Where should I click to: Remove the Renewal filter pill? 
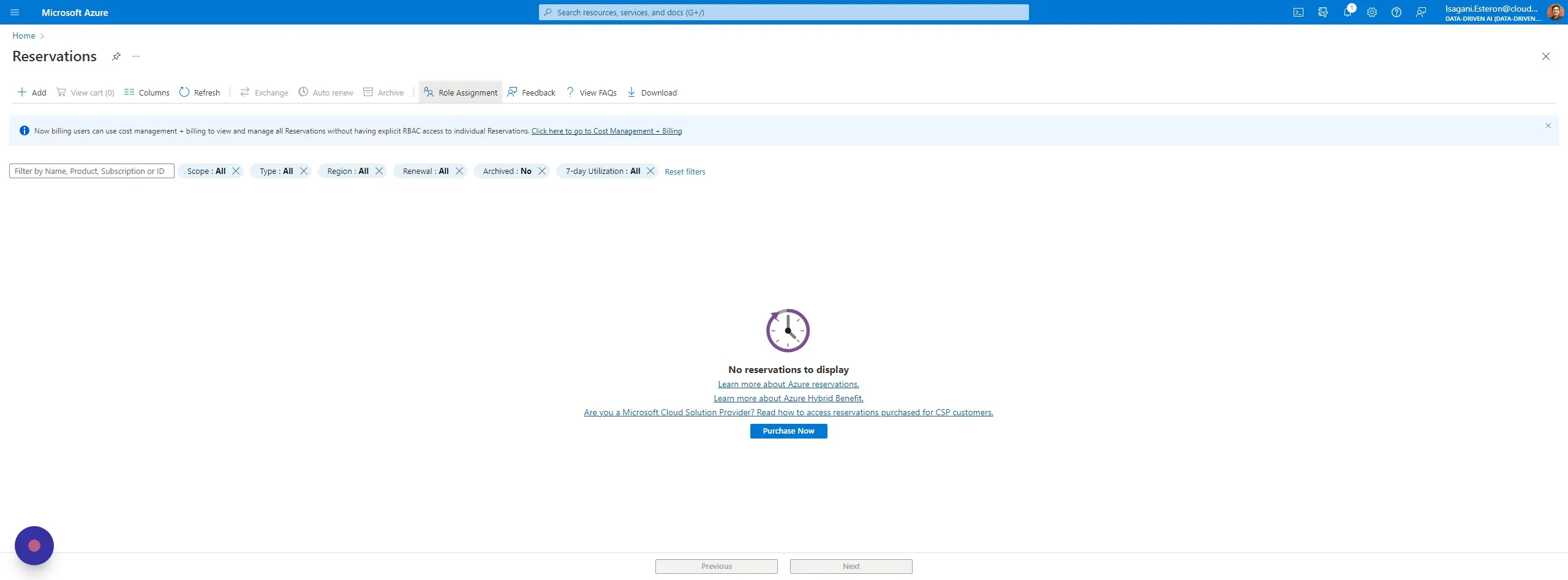pyautogui.click(x=459, y=171)
